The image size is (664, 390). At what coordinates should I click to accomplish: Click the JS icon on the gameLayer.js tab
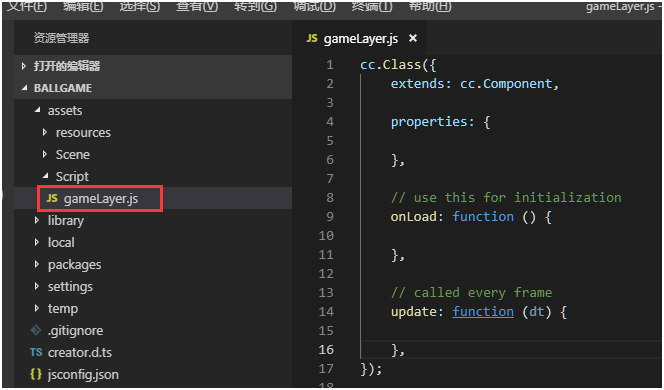[312, 39]
